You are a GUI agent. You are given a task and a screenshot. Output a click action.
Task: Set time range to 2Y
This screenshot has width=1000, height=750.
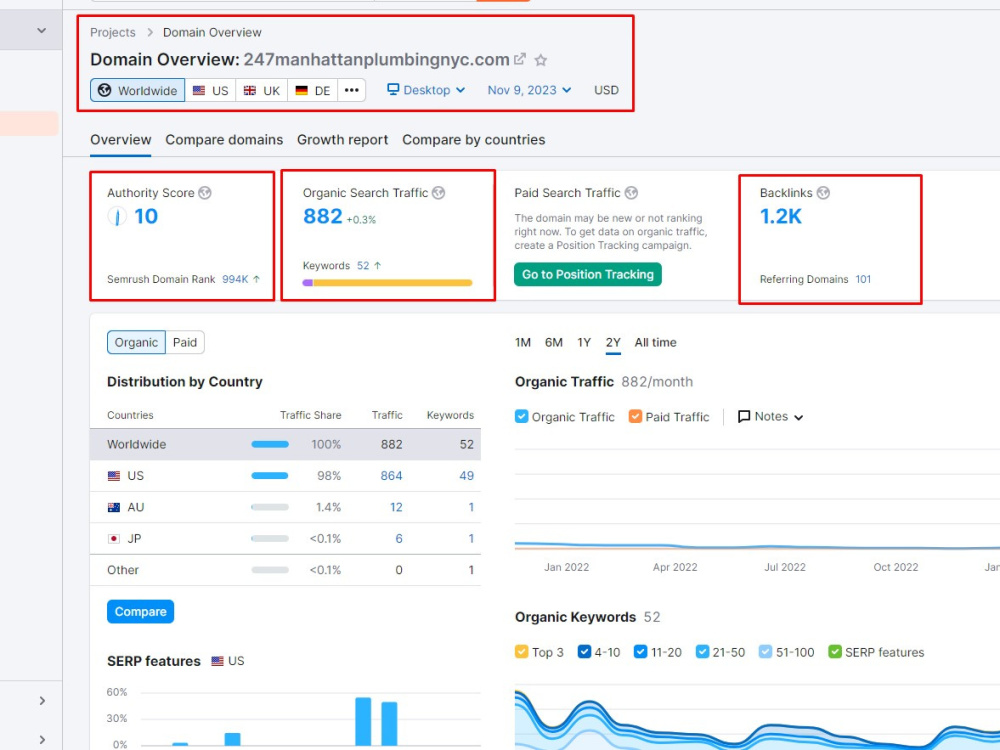(x=613, y=342)
